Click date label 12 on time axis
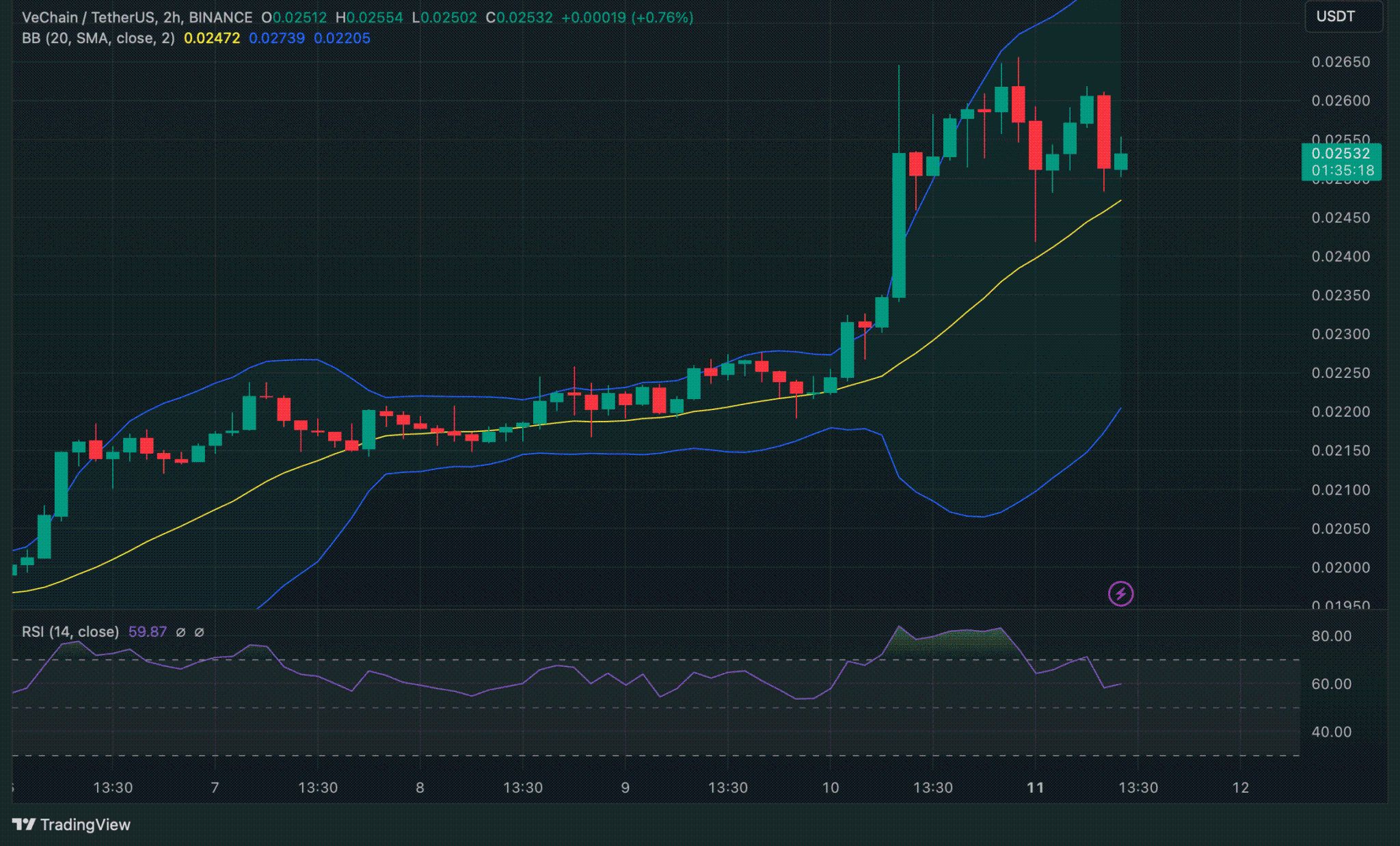The height and width of the screenshot is (846, 1400). click(x=1241, y=787)
